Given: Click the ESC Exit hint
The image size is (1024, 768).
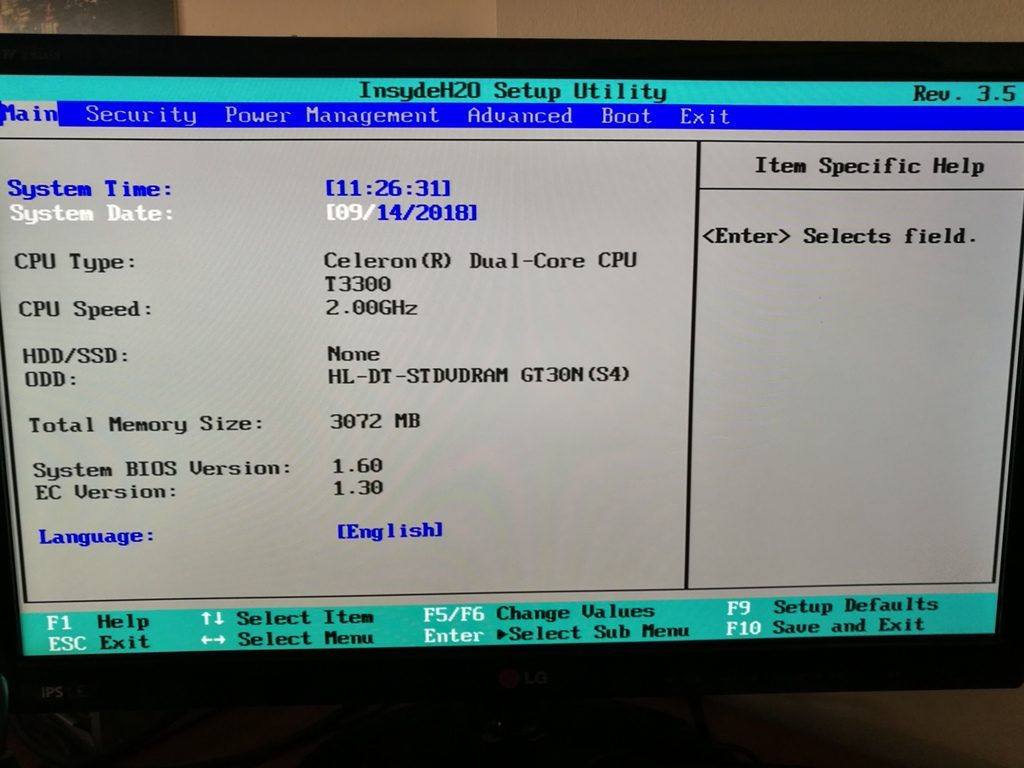Looking at the screenshot, I should click(99, 643).
